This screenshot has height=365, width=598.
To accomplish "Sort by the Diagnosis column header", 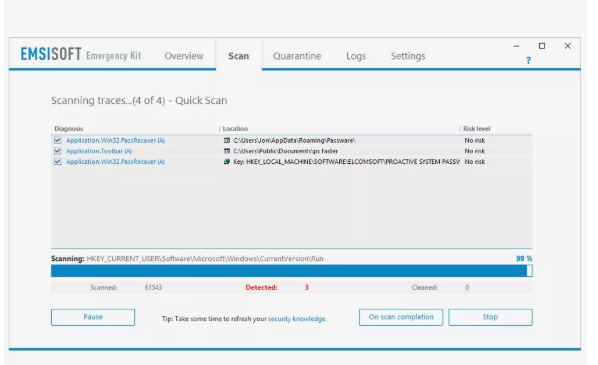I will tap(69, 129).
